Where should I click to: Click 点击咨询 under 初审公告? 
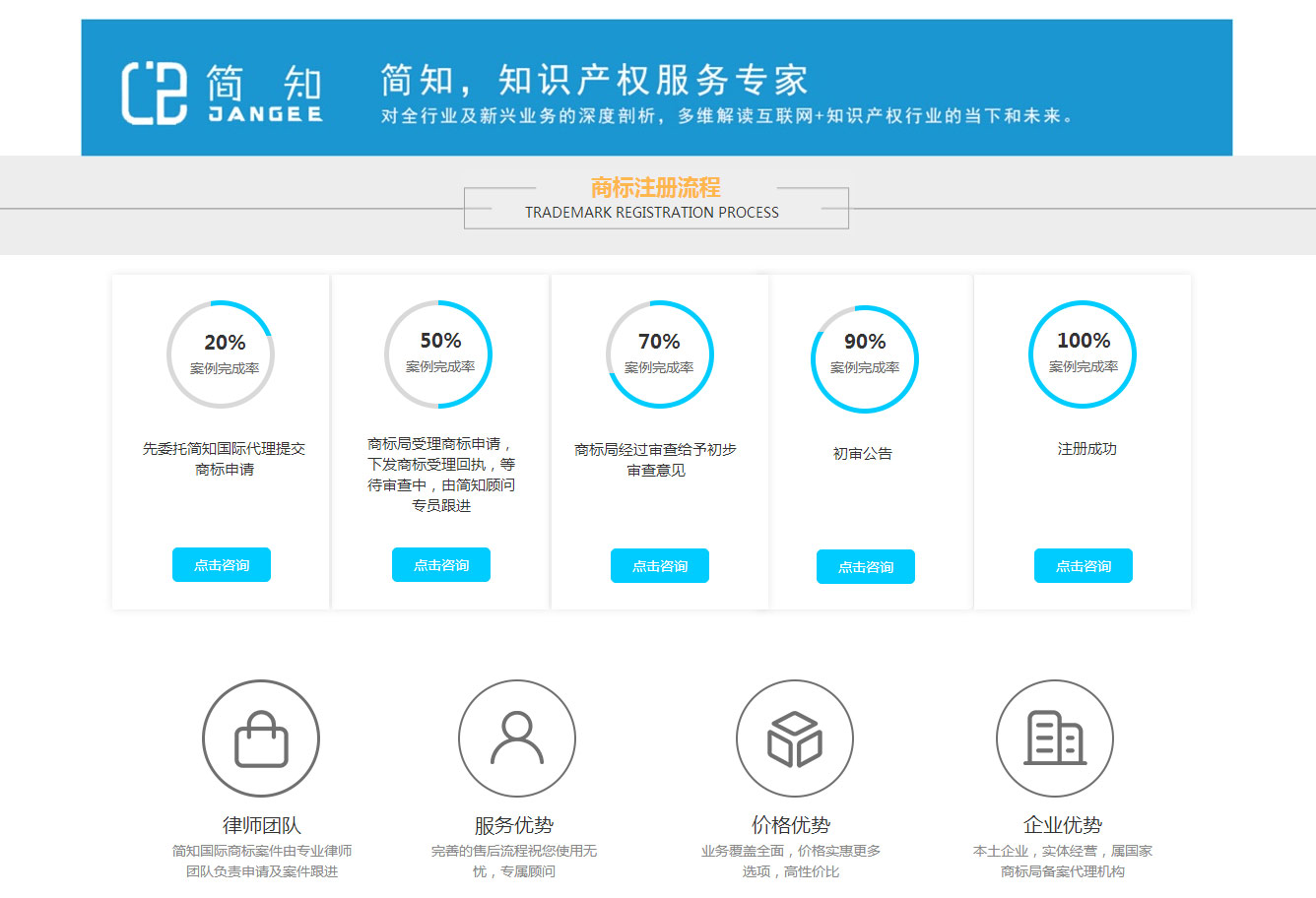coord(866,567)
